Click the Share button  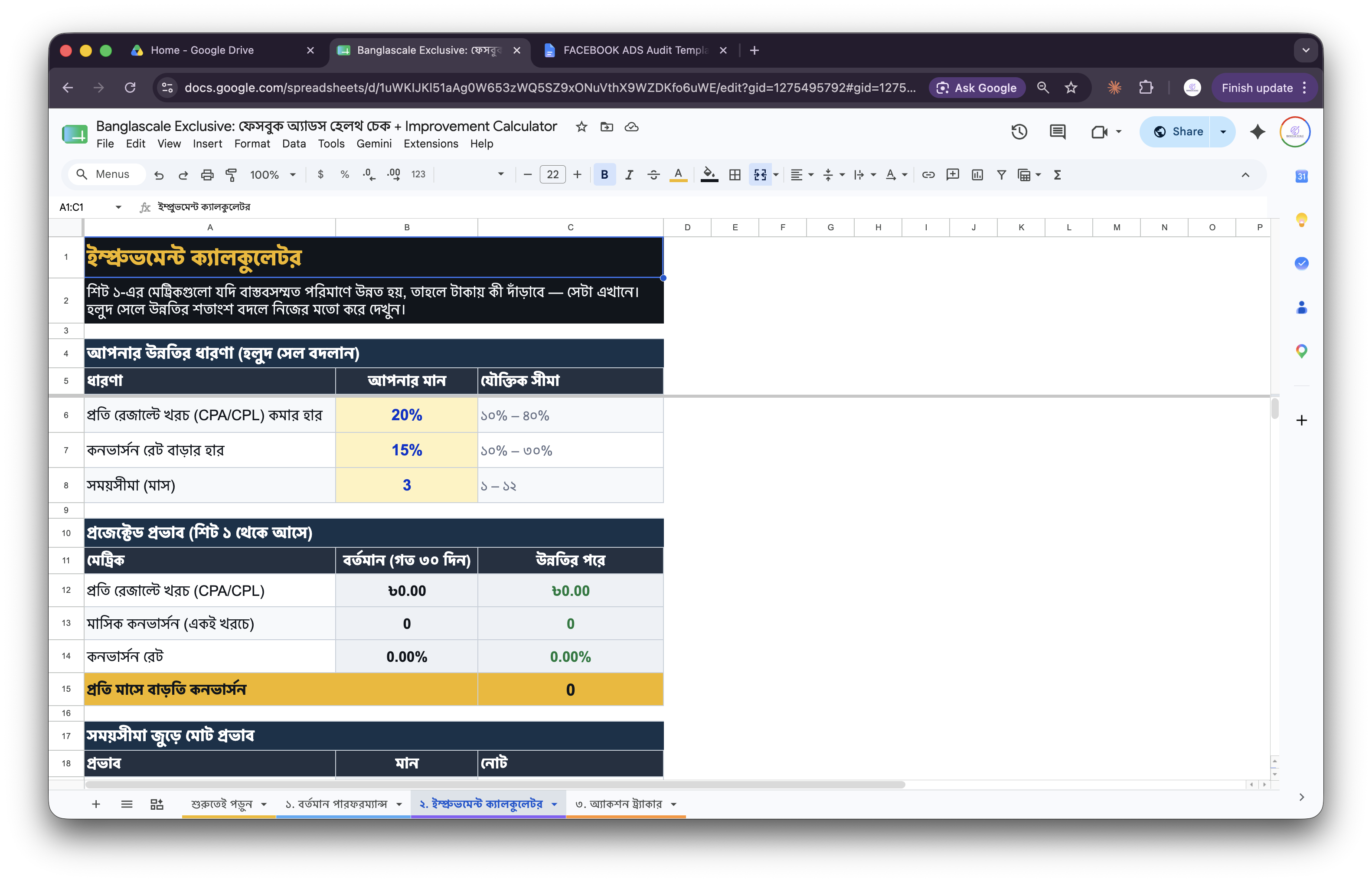point(1176,132)
